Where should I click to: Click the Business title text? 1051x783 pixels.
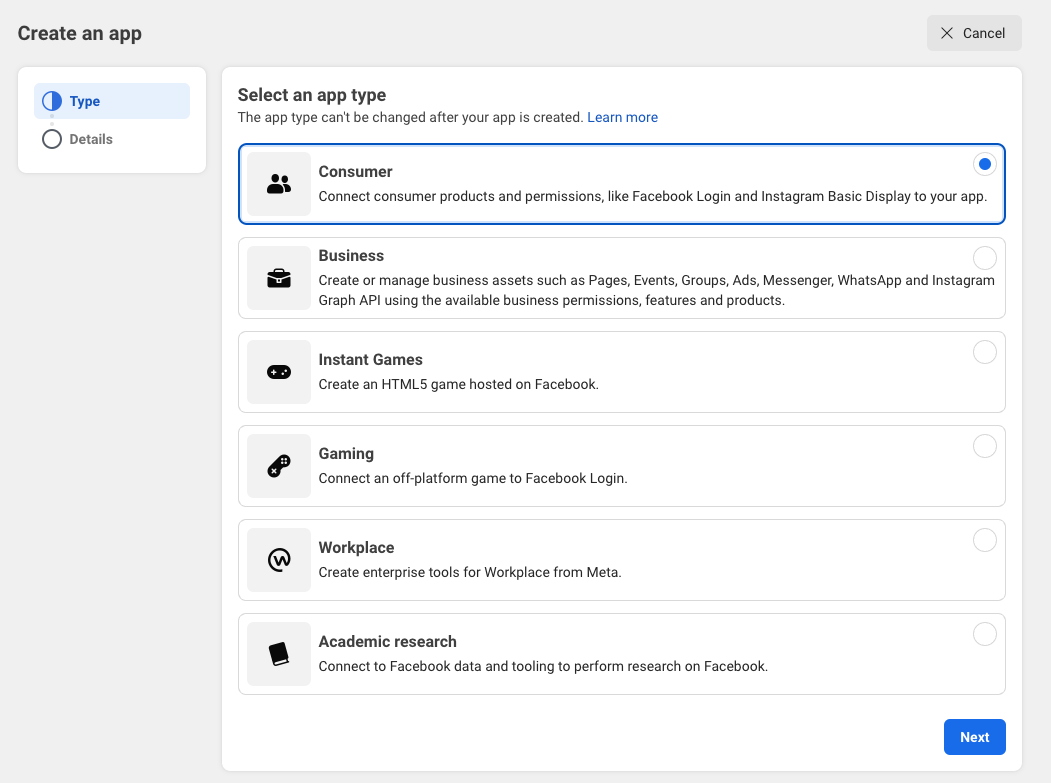pos(351,255)
